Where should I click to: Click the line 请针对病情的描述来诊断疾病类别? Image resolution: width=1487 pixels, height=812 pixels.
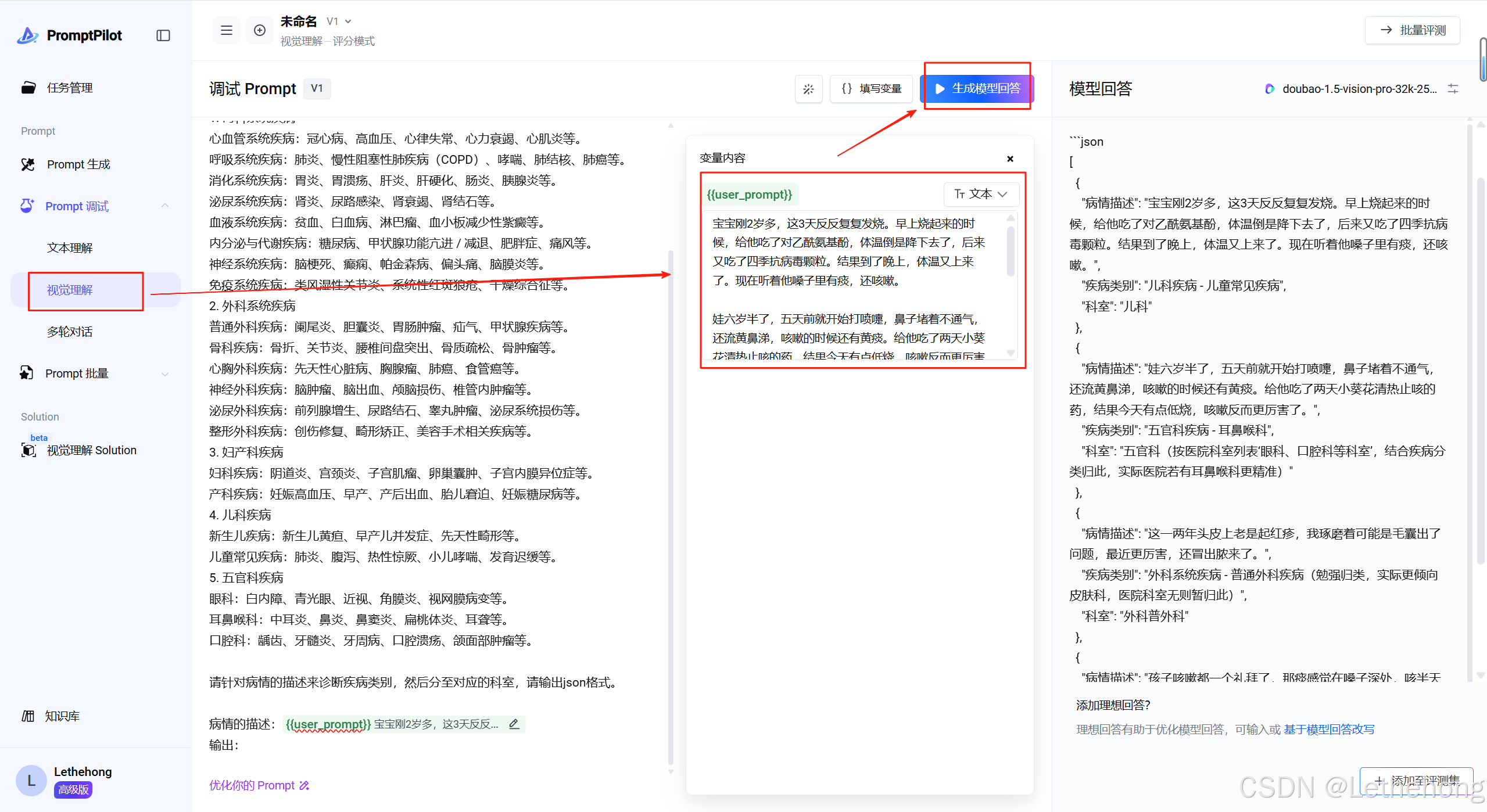point(414,682)
